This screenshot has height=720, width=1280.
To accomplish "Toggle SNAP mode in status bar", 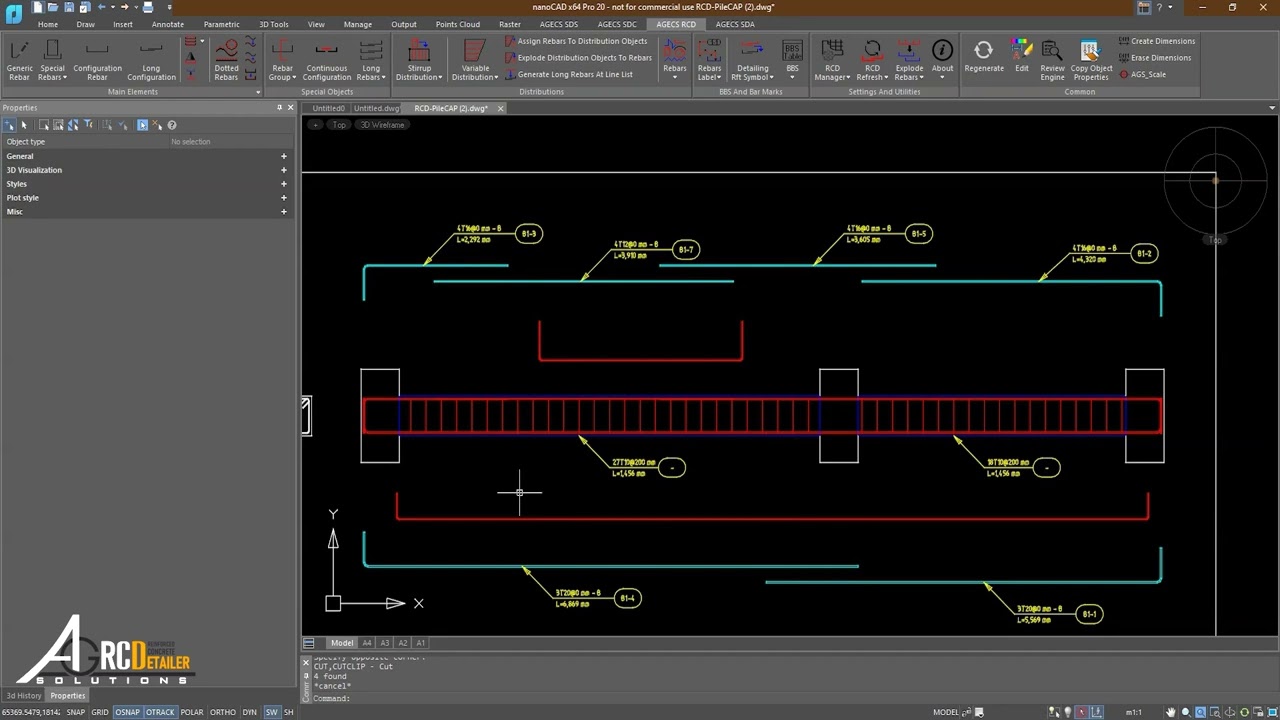I will [75, 712].
